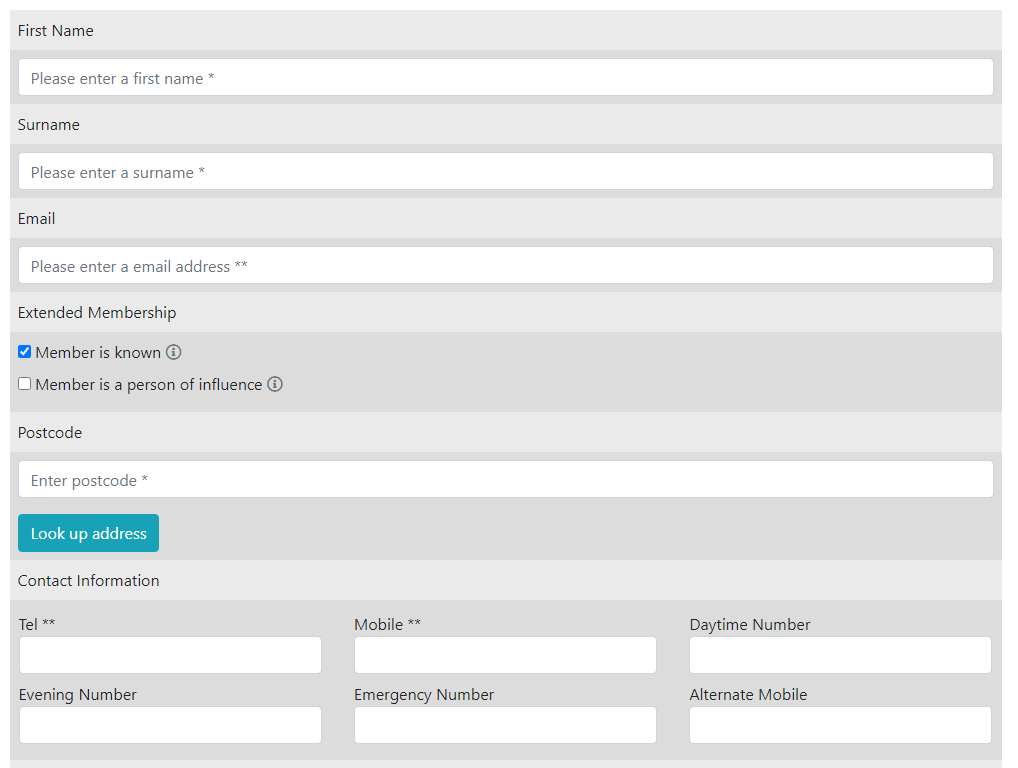Click the 'Member is known' label text
This screenshot has width=1018, height=768.
click(98, 352)
